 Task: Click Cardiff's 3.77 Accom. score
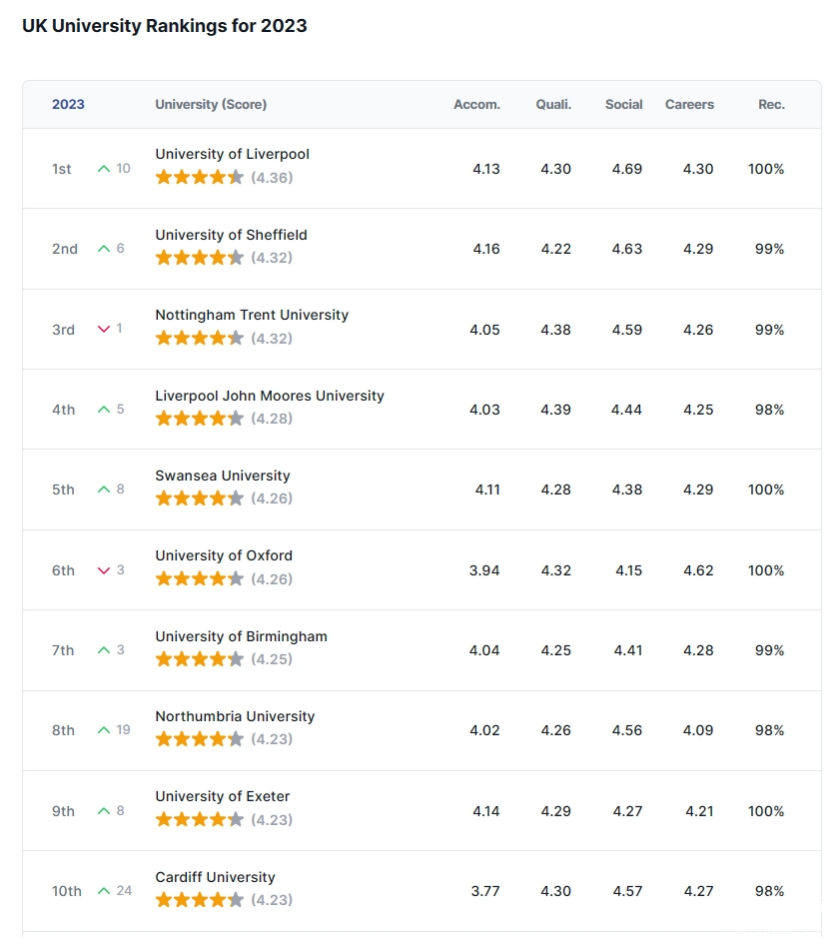(x=485, y=891)
